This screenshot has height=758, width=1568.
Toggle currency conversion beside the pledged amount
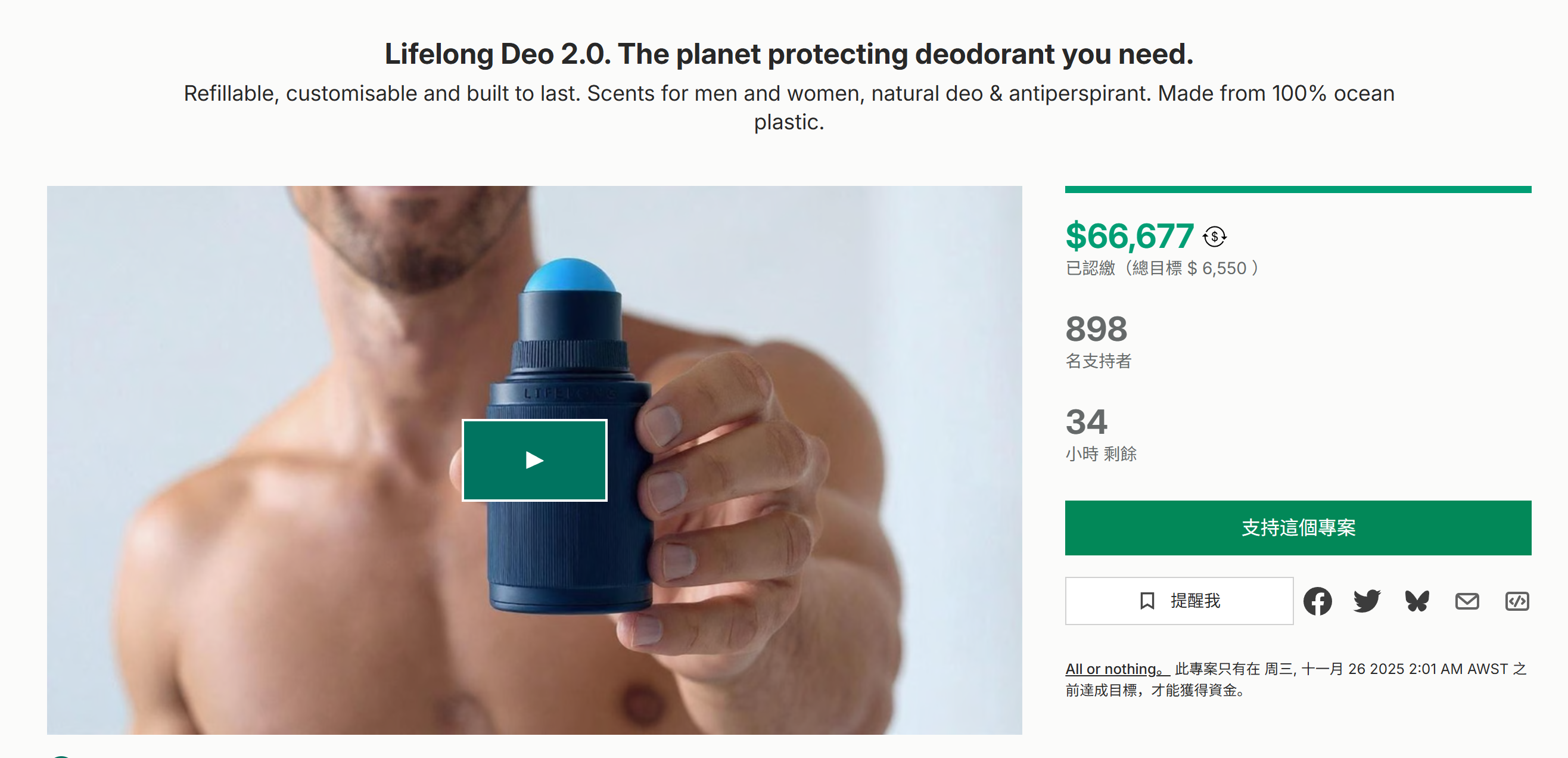point(1214,237)
